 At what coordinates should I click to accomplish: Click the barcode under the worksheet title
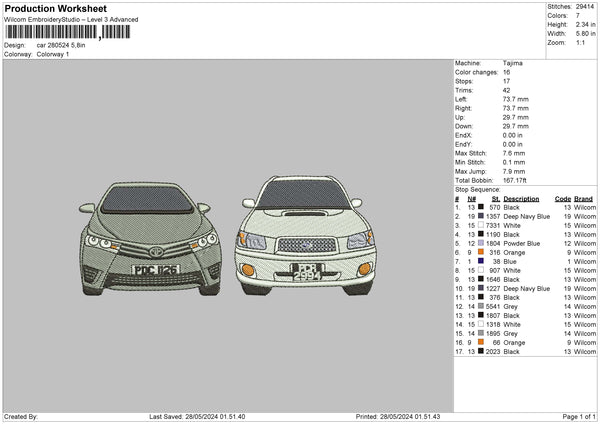tap(68, 32)
